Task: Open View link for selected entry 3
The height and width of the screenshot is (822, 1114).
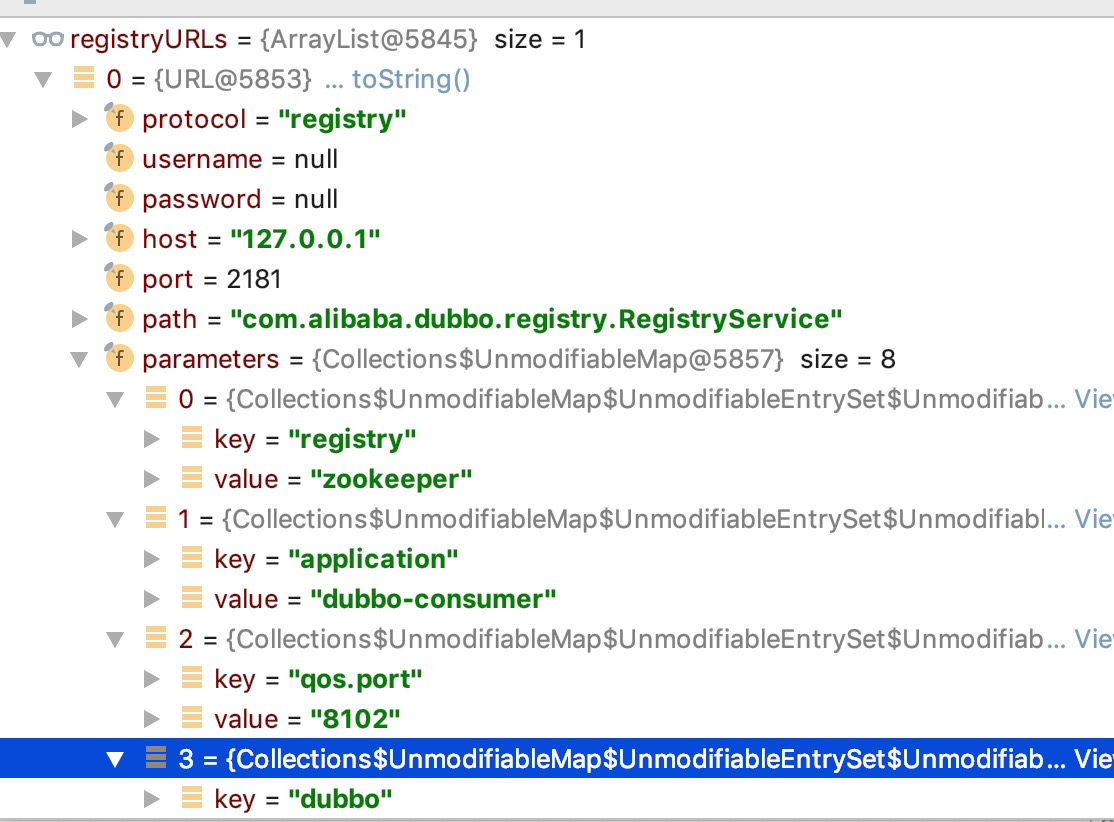Action: (x=1093, y=759)
